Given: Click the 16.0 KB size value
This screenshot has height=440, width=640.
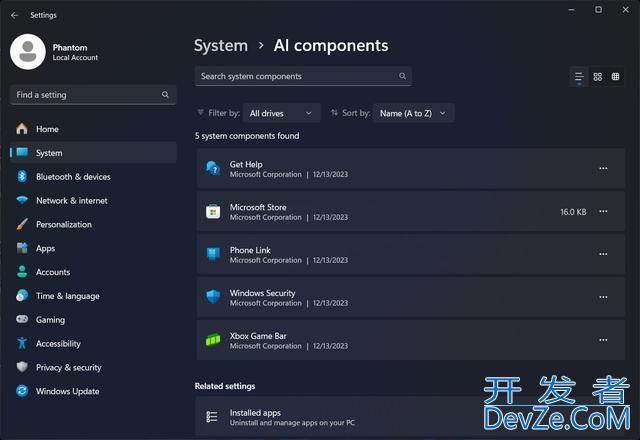Looking at the screenshot, I should point(573,212).
